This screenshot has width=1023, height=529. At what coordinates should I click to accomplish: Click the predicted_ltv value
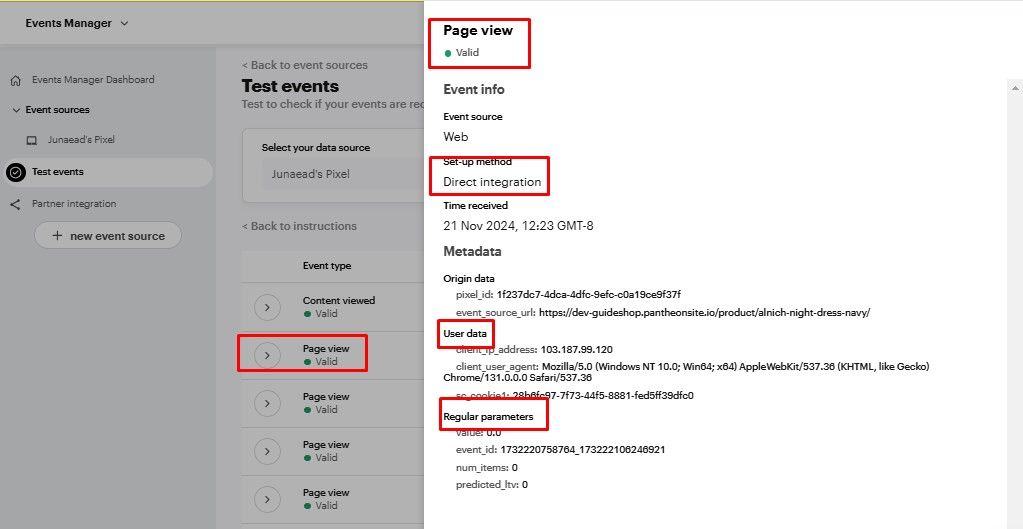(x=525, y=485)
